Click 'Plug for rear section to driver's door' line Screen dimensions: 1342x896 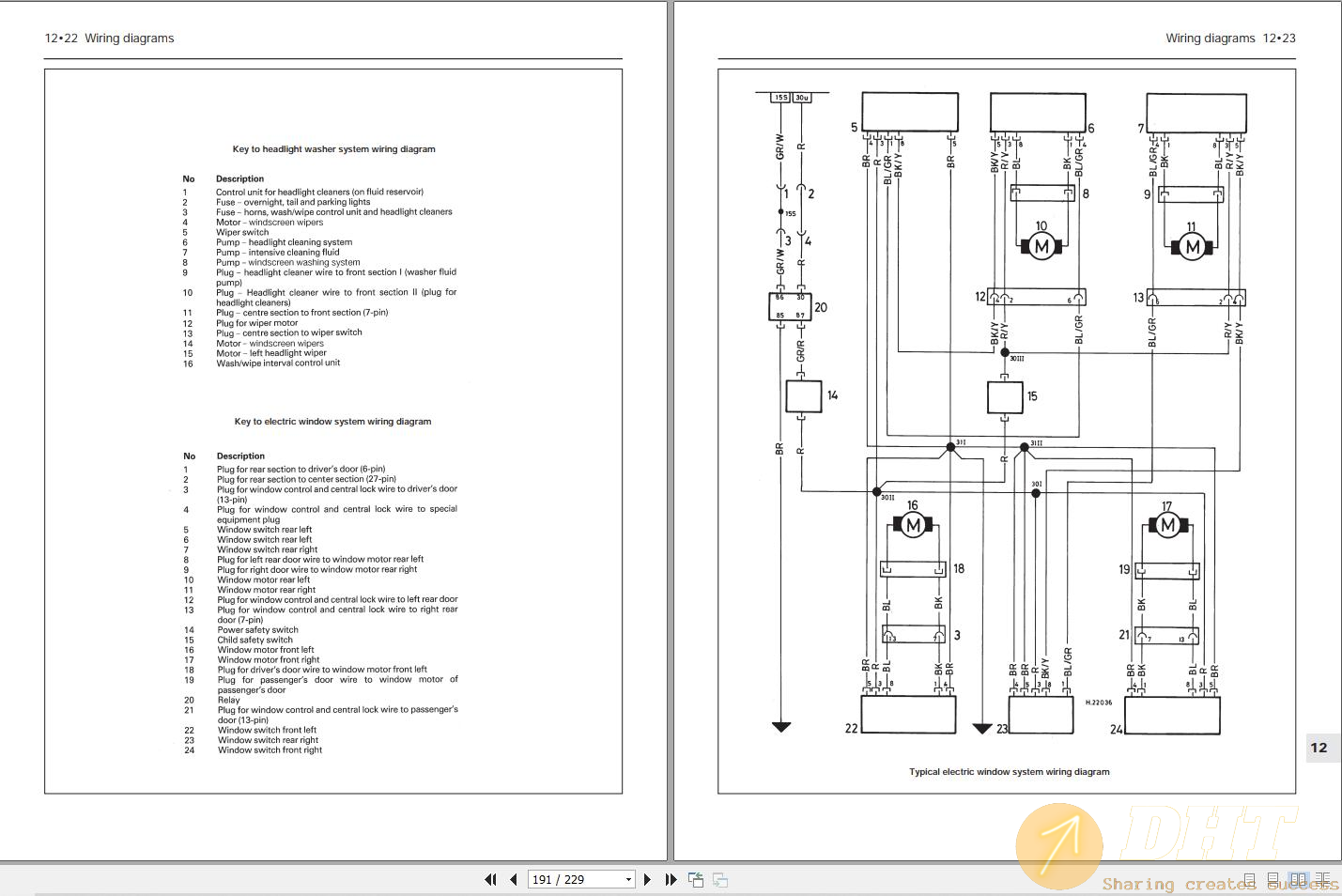click(x=301, y=469)
